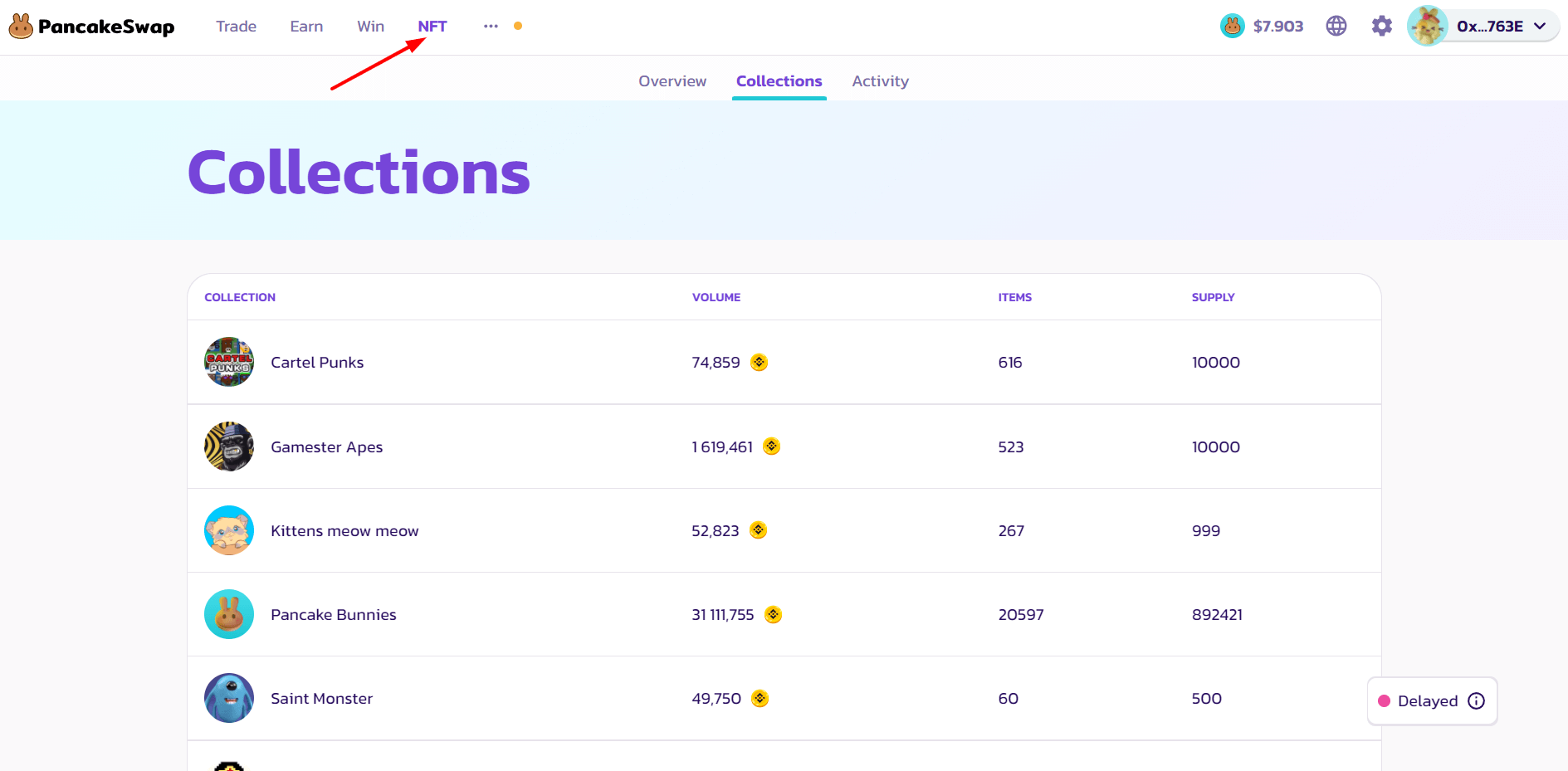This screenshot has height=771, width=1568.
Task: Click BNB icon beside Pancake Bunnies volume
Action: (773, 614)
